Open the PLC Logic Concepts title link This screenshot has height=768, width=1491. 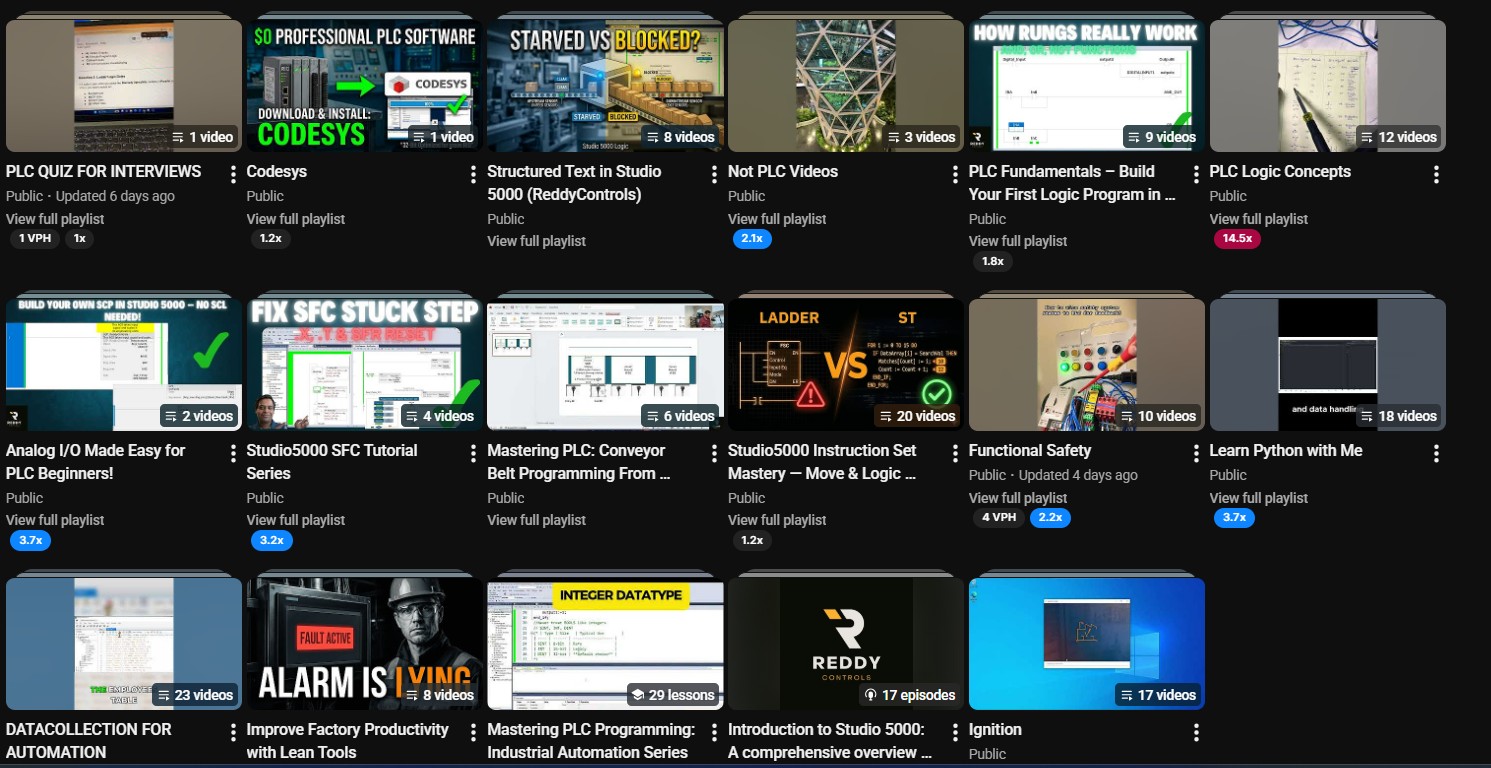coord(1280,172)
